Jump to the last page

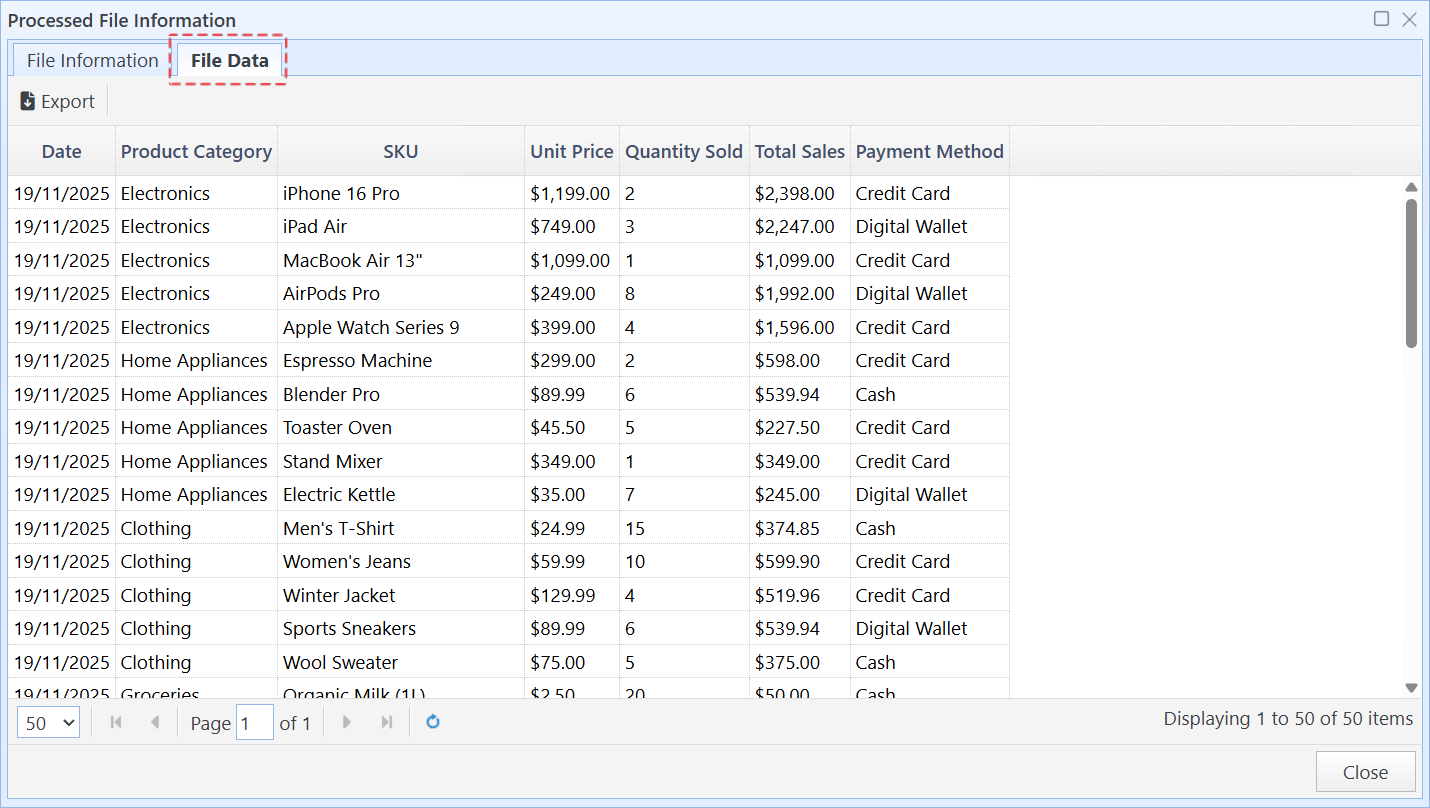pyautogui.click(x=386, y=722)
